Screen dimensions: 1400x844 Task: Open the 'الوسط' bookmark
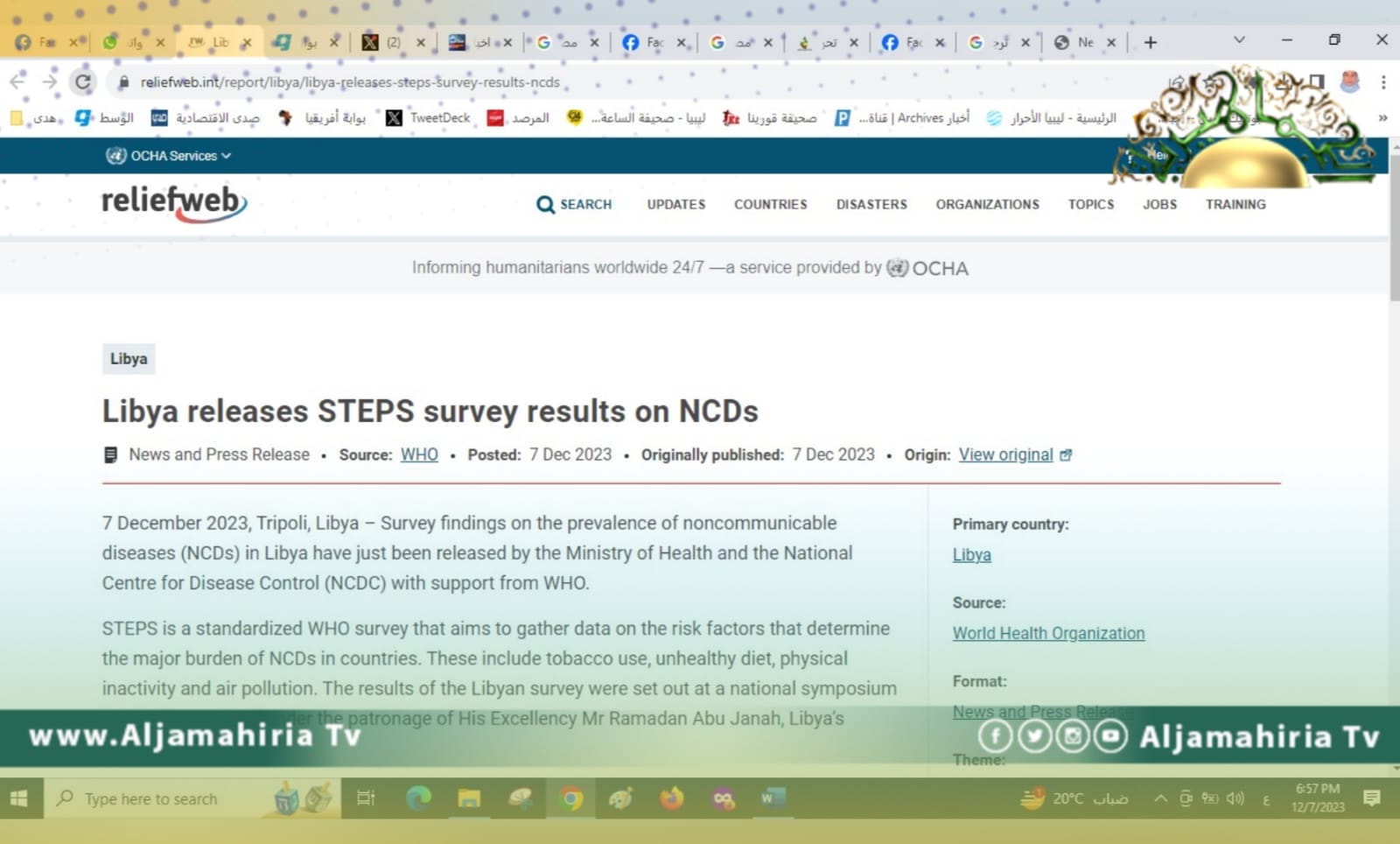click(x=104, y=117)
